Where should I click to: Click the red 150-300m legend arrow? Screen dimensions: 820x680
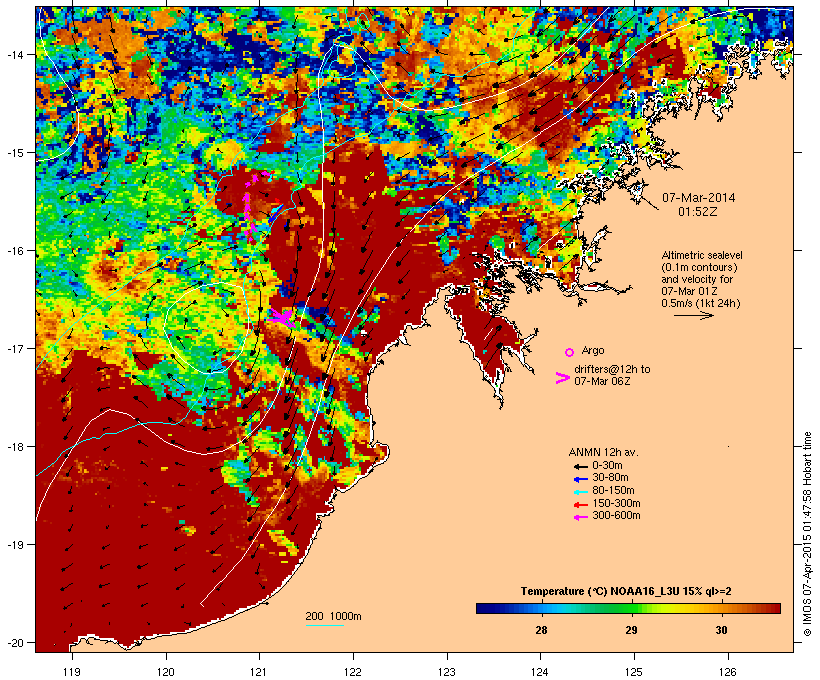click(x=580, y=505)
